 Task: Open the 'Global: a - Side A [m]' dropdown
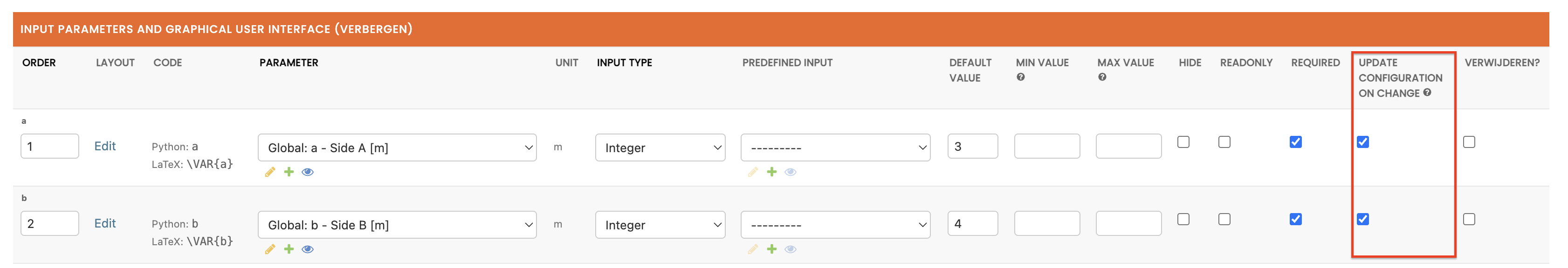(397, 147)
